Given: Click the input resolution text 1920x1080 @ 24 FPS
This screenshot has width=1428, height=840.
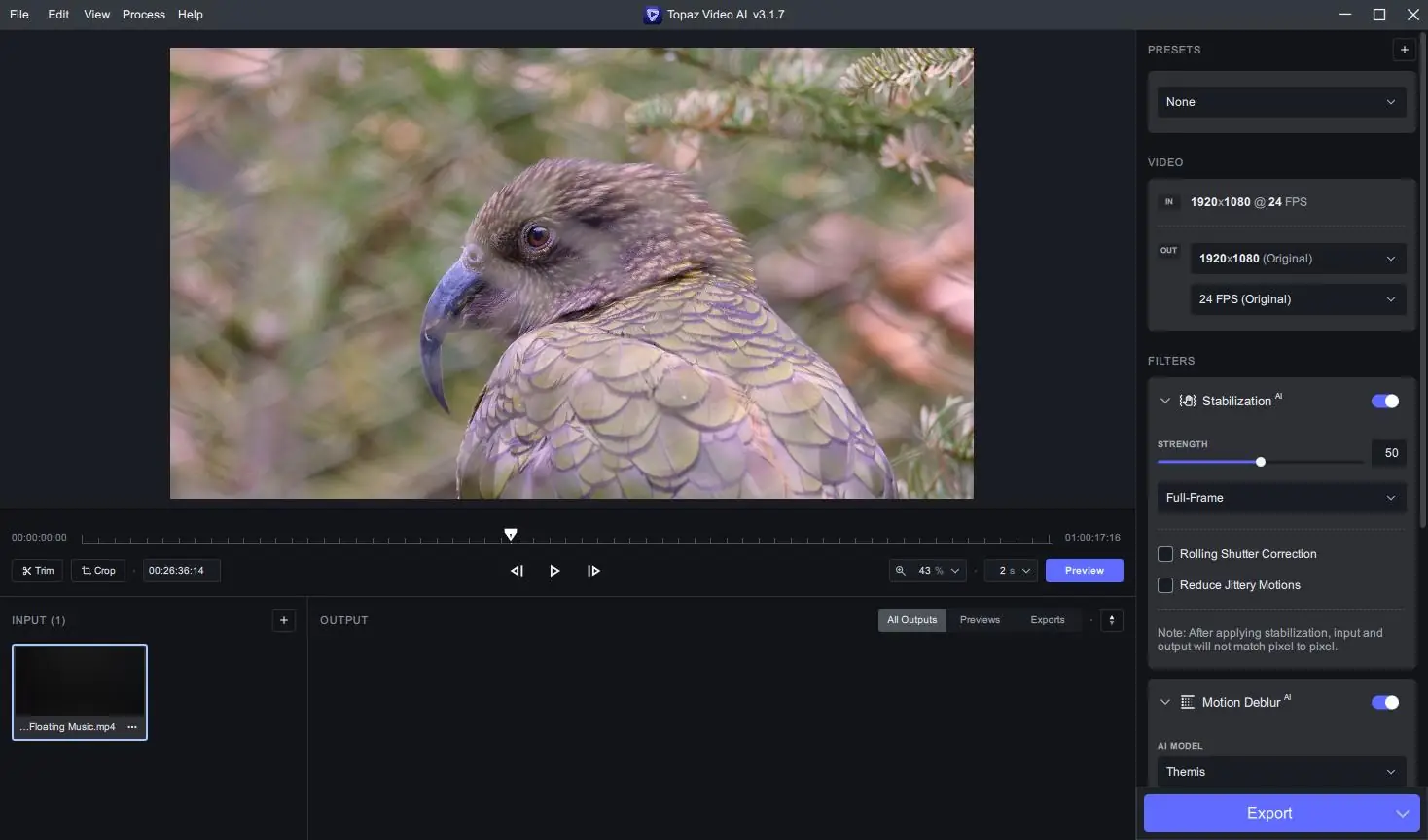Looking at the screenshot, I should (x=1249, y=202).
